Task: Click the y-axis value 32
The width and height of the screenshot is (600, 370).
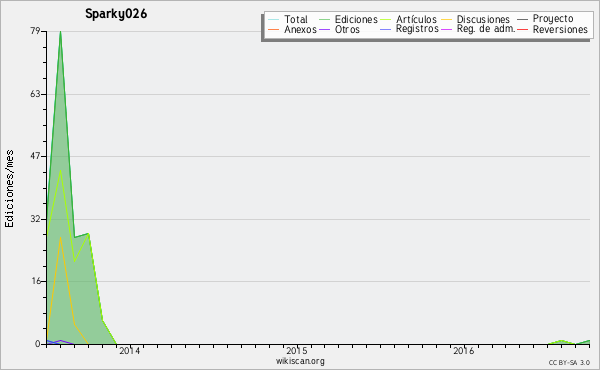Action: [x=35, y=219]
